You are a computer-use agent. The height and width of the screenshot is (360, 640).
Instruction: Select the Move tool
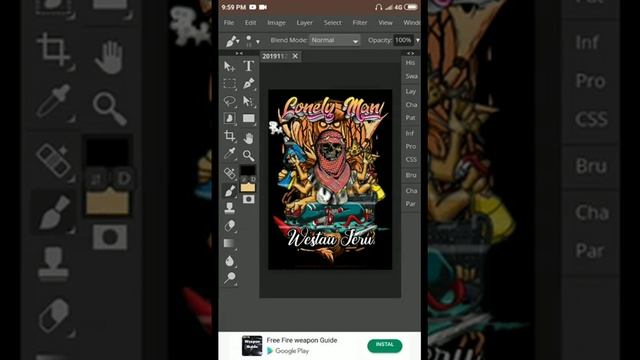[229, 67]
